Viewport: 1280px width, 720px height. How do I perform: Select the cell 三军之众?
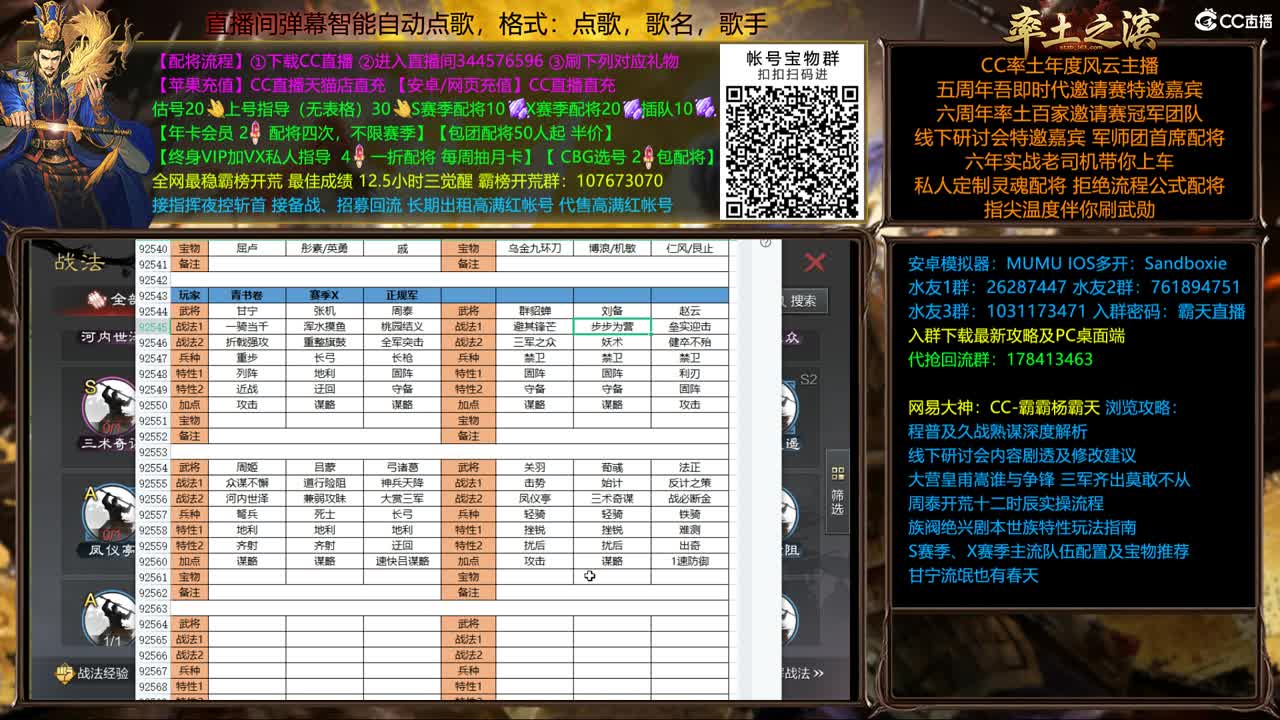click(x=535, y=342)
